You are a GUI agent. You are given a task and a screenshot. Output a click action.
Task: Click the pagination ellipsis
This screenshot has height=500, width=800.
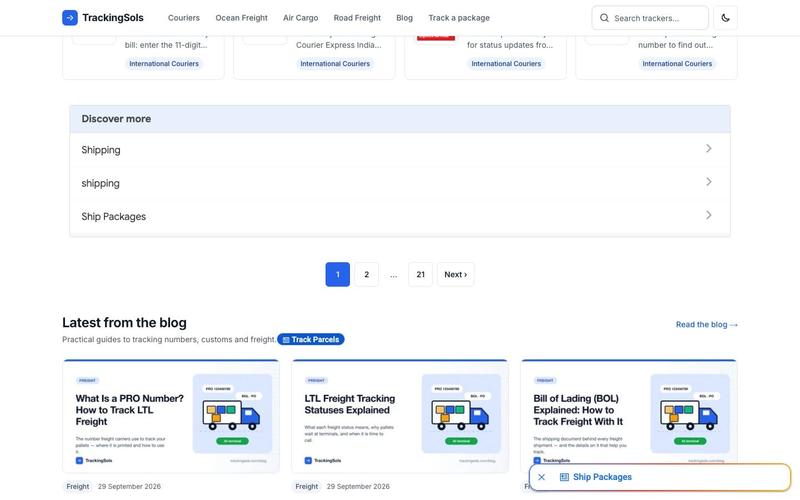pyautogui.click(x=393, y=274)
